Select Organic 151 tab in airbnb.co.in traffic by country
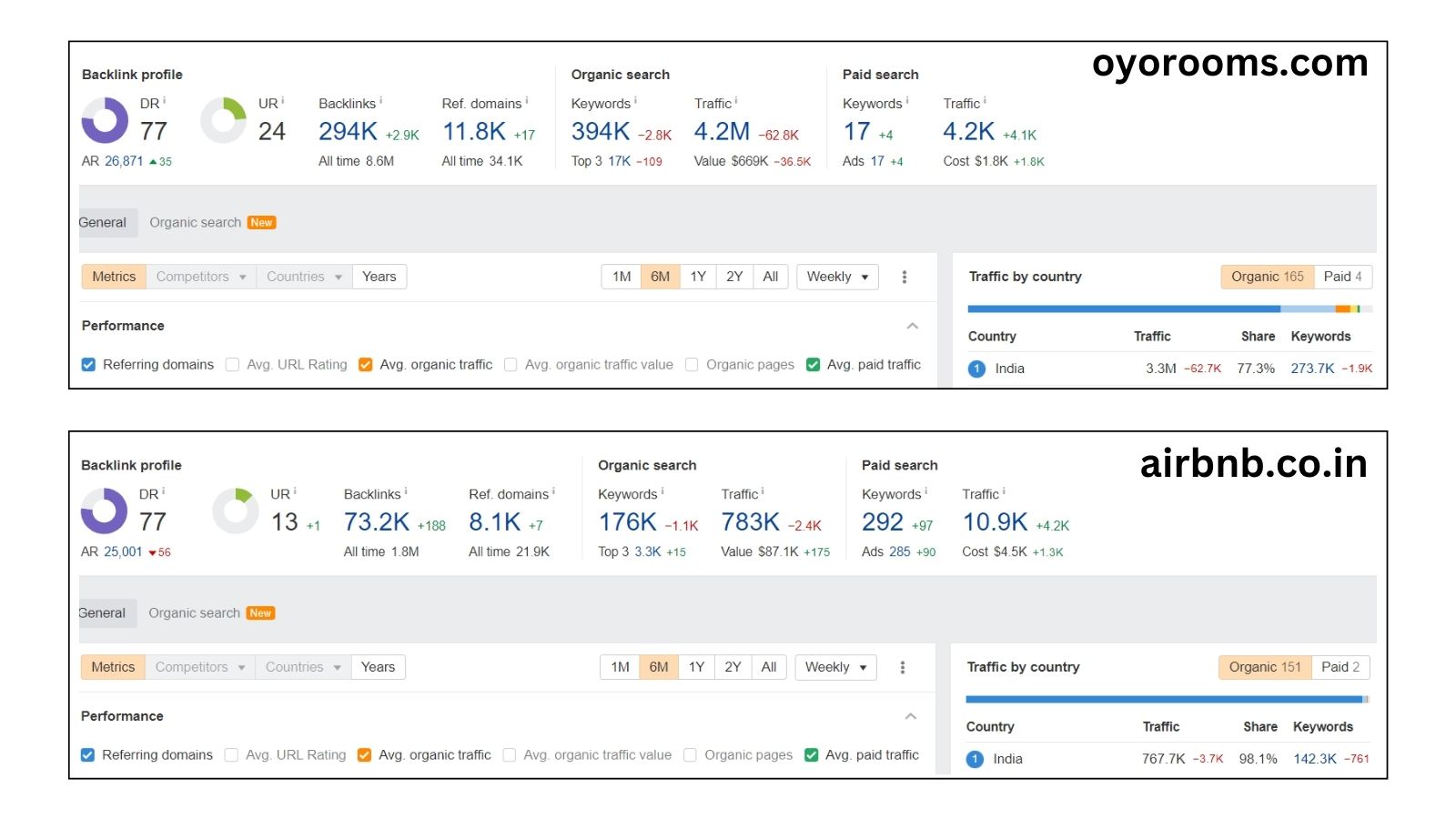Viewport: 1456px width, 819px height. coord(1265,667)
